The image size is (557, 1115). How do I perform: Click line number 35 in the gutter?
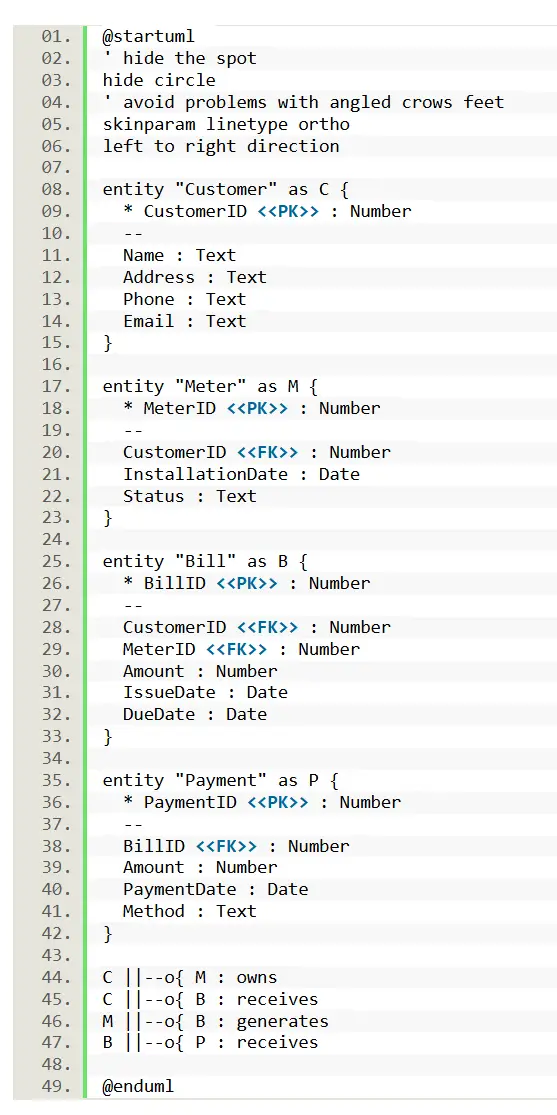coord(55,780)
